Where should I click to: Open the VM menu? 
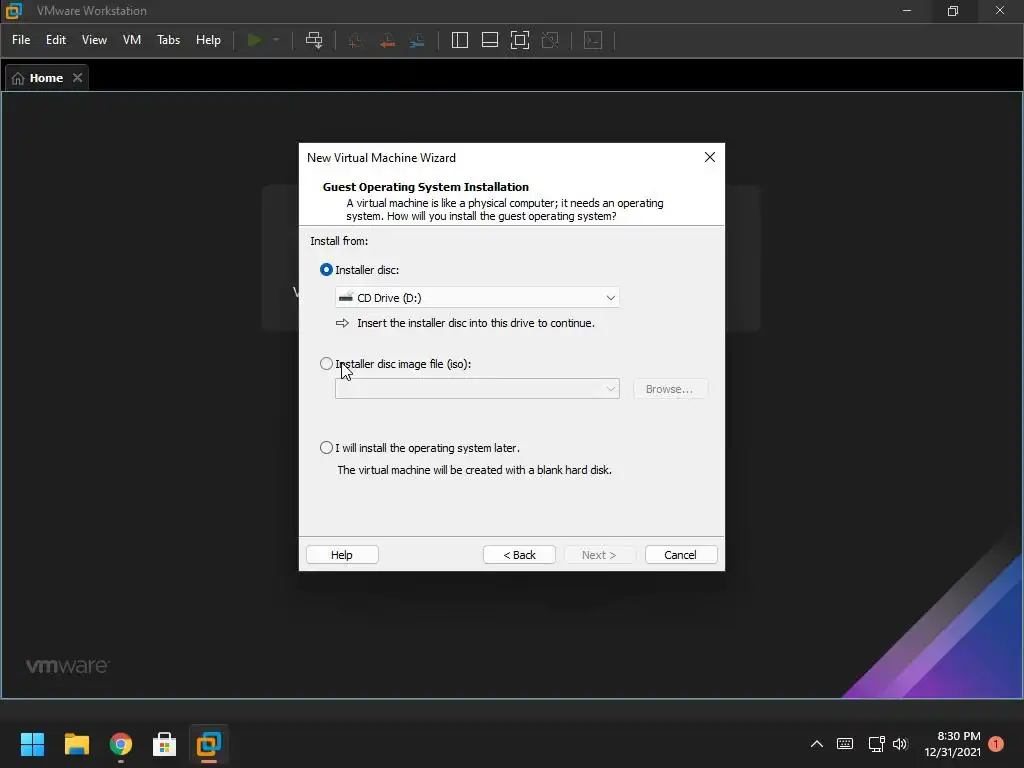pos(132,40)
